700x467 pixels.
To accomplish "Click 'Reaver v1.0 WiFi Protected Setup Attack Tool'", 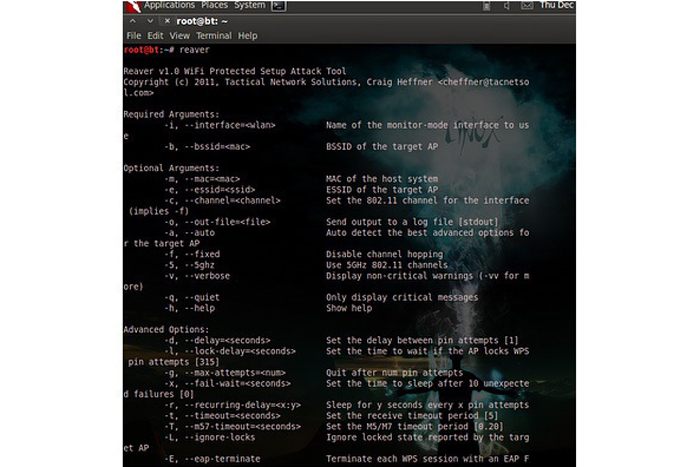I will click(x=235, y=71).
